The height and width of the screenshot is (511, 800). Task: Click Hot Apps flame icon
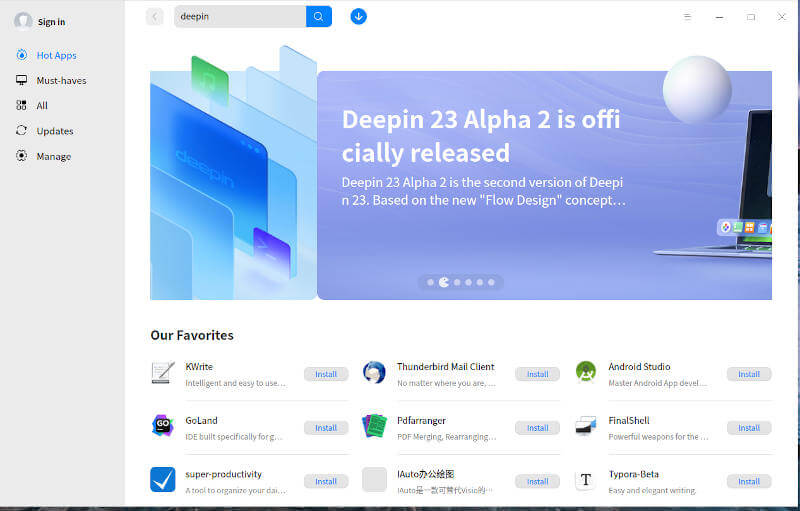[21, 55]
